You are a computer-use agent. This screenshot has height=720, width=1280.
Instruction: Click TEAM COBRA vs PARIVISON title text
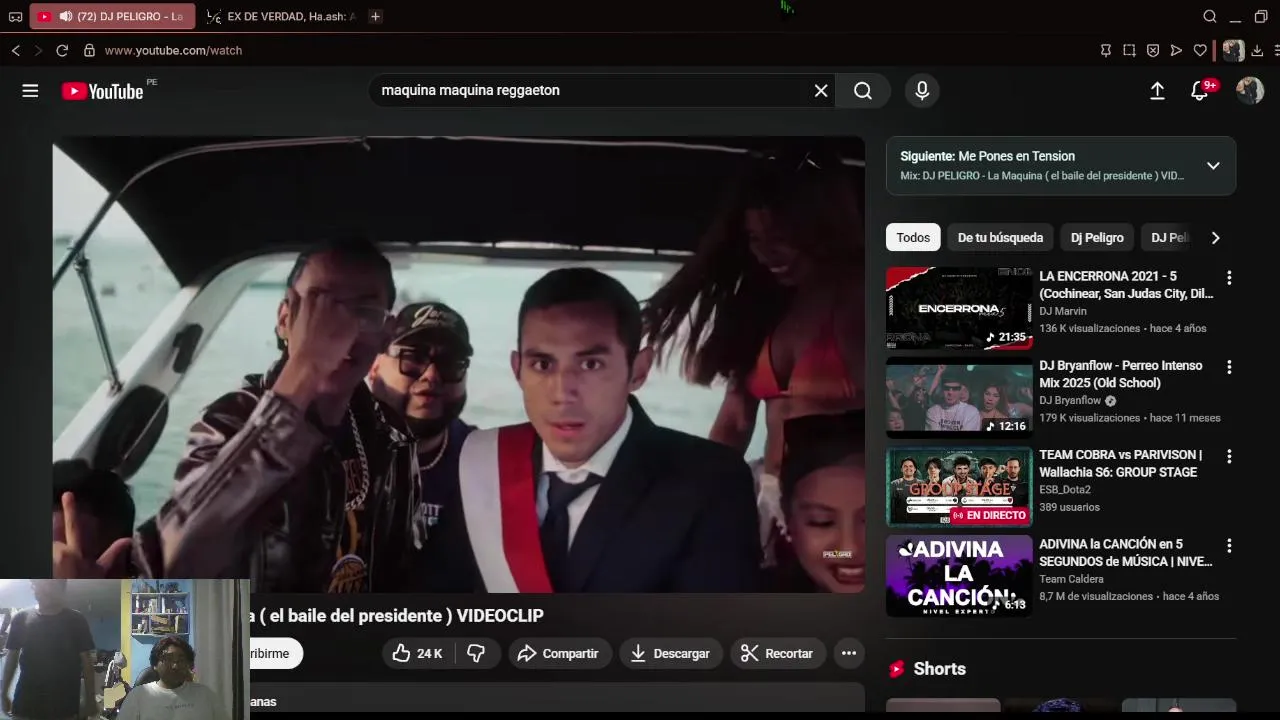tap(1121, 463)
